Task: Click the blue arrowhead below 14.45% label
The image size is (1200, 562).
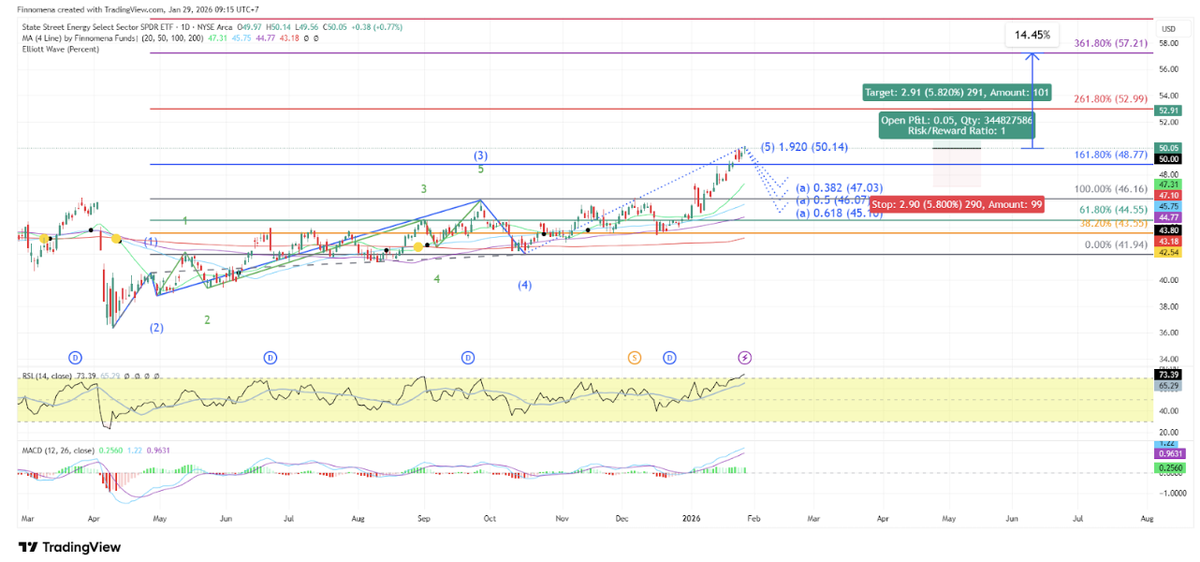Action: tap(1032, 58)
